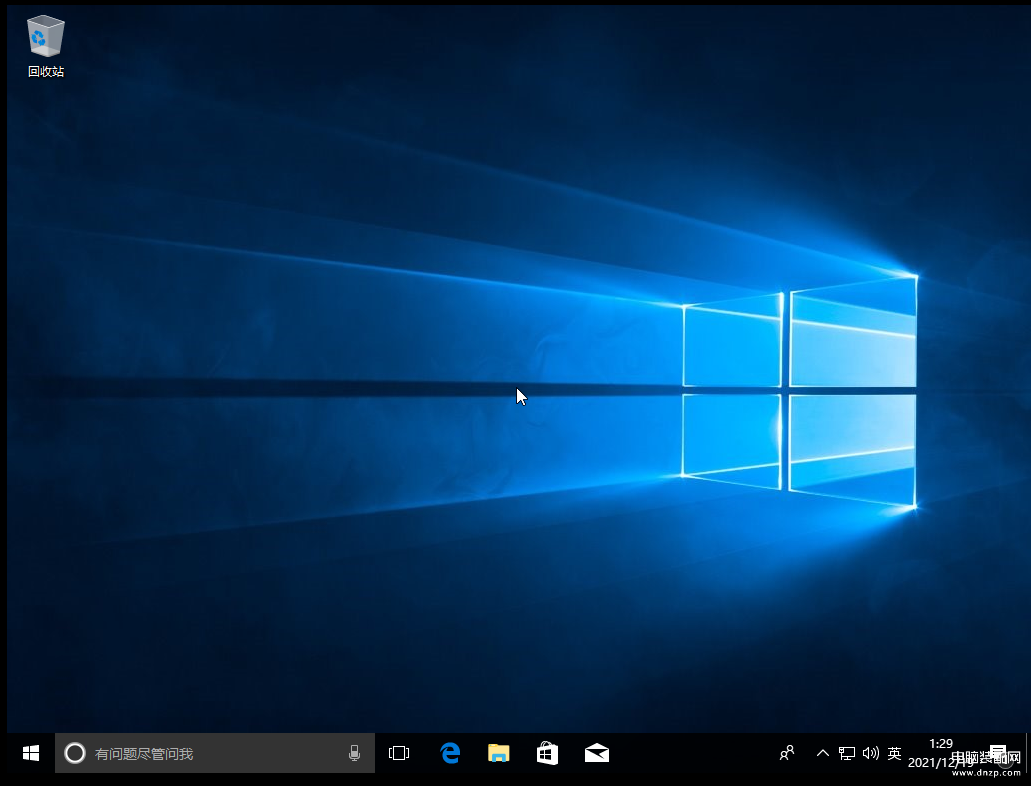
Task: Click the Cortana circle icon
Action: 75,753
